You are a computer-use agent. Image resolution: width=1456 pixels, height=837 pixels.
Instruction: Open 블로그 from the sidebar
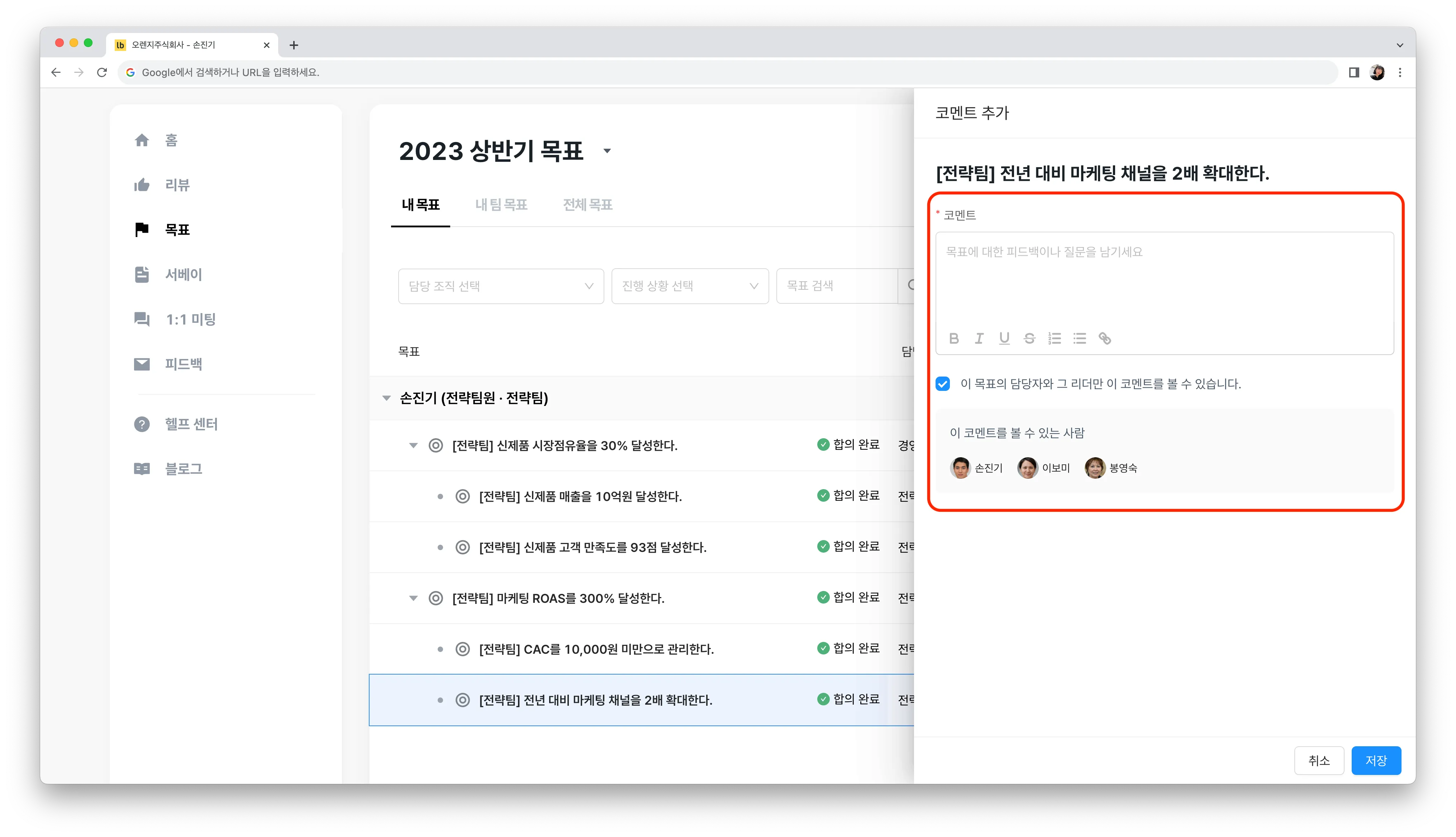[183, 469]
